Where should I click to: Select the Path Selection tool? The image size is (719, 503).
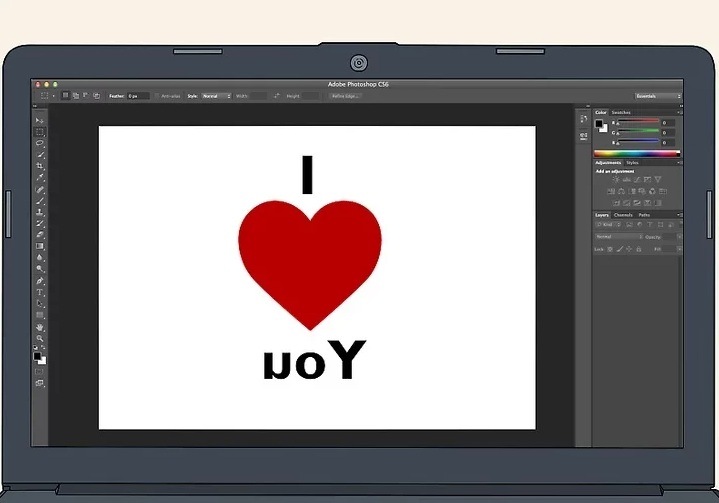click(x=39, y=304)
